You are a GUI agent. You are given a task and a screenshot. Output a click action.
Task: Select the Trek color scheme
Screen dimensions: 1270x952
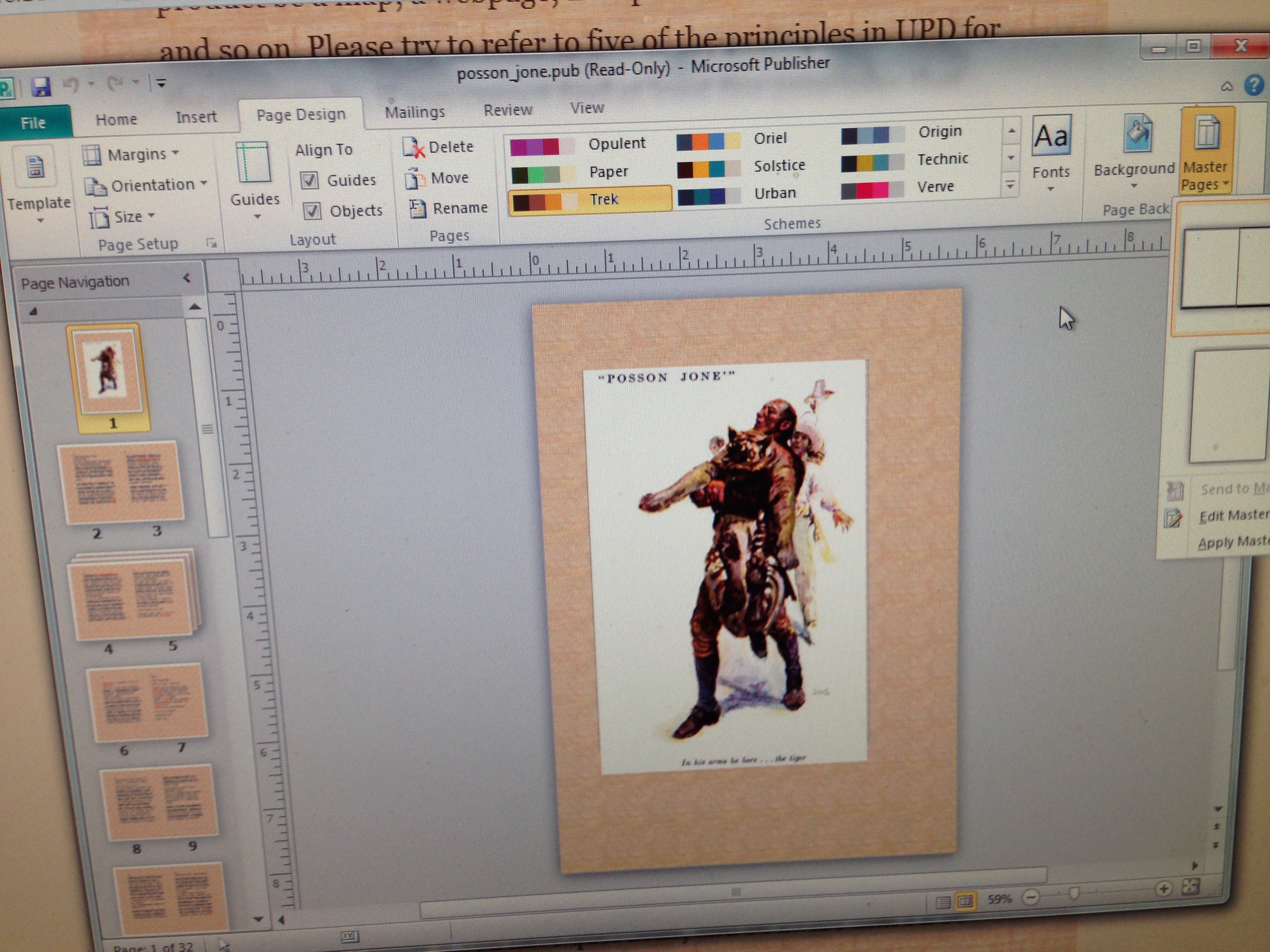(590, 200)
